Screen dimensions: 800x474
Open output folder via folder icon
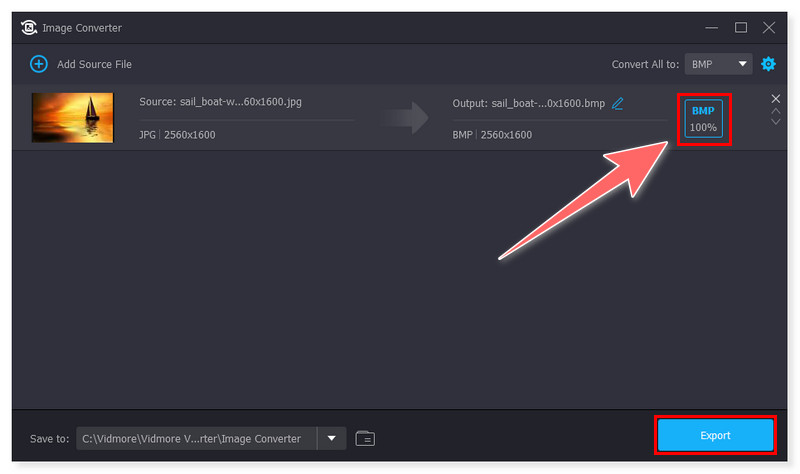coord(365,438)
